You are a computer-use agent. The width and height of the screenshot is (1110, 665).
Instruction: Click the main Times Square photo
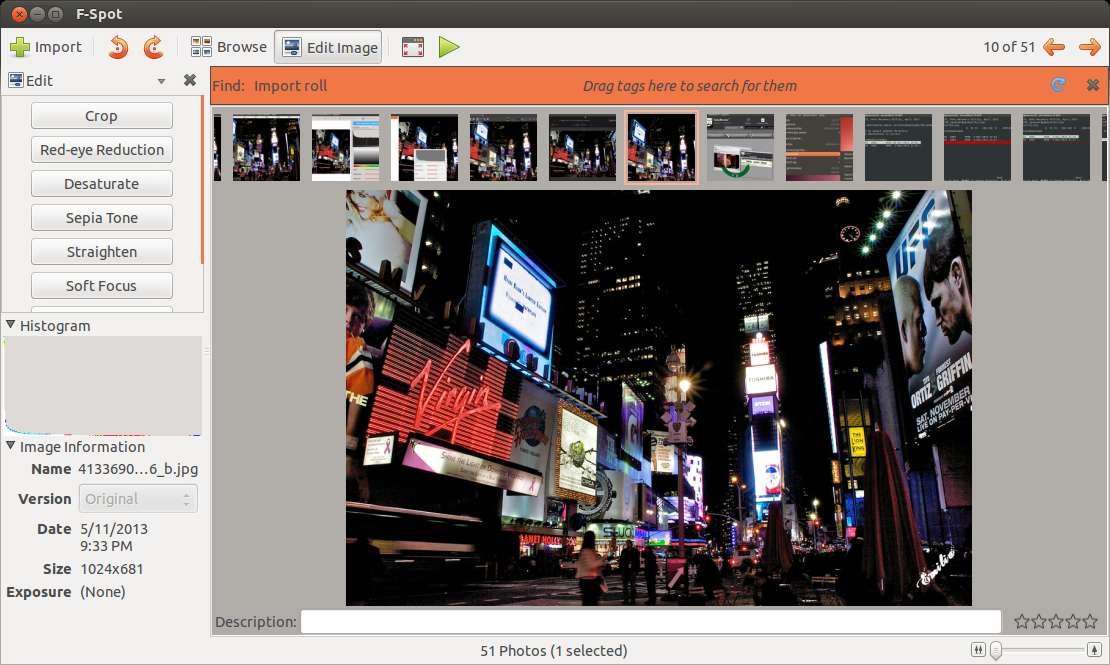point(658,398)
